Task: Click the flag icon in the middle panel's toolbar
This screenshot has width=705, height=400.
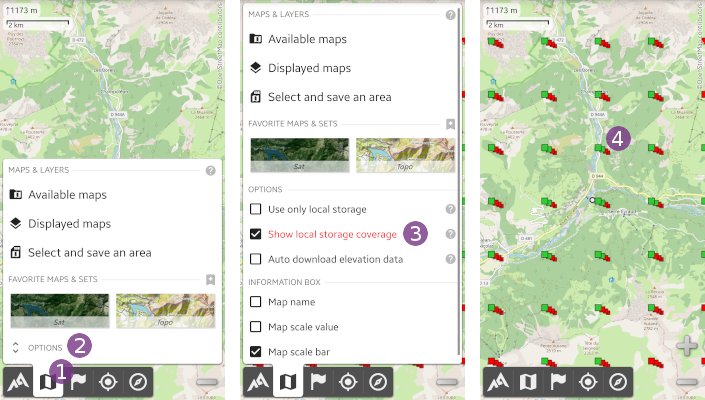Action: pyautogui.click(x=318, y=381)
